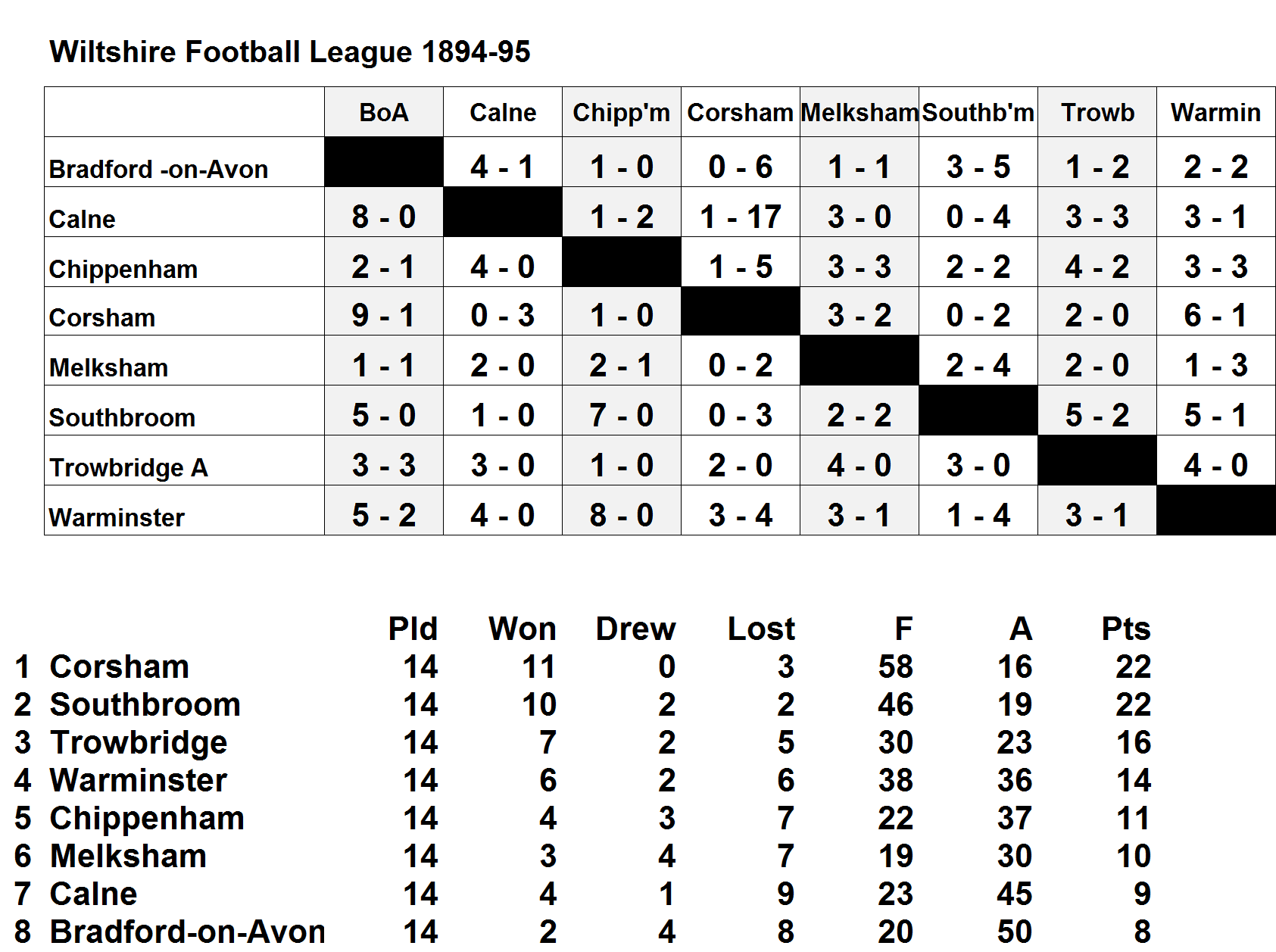Click the Pts header in standings table
1276x952 pixels.
[1126, 629]
